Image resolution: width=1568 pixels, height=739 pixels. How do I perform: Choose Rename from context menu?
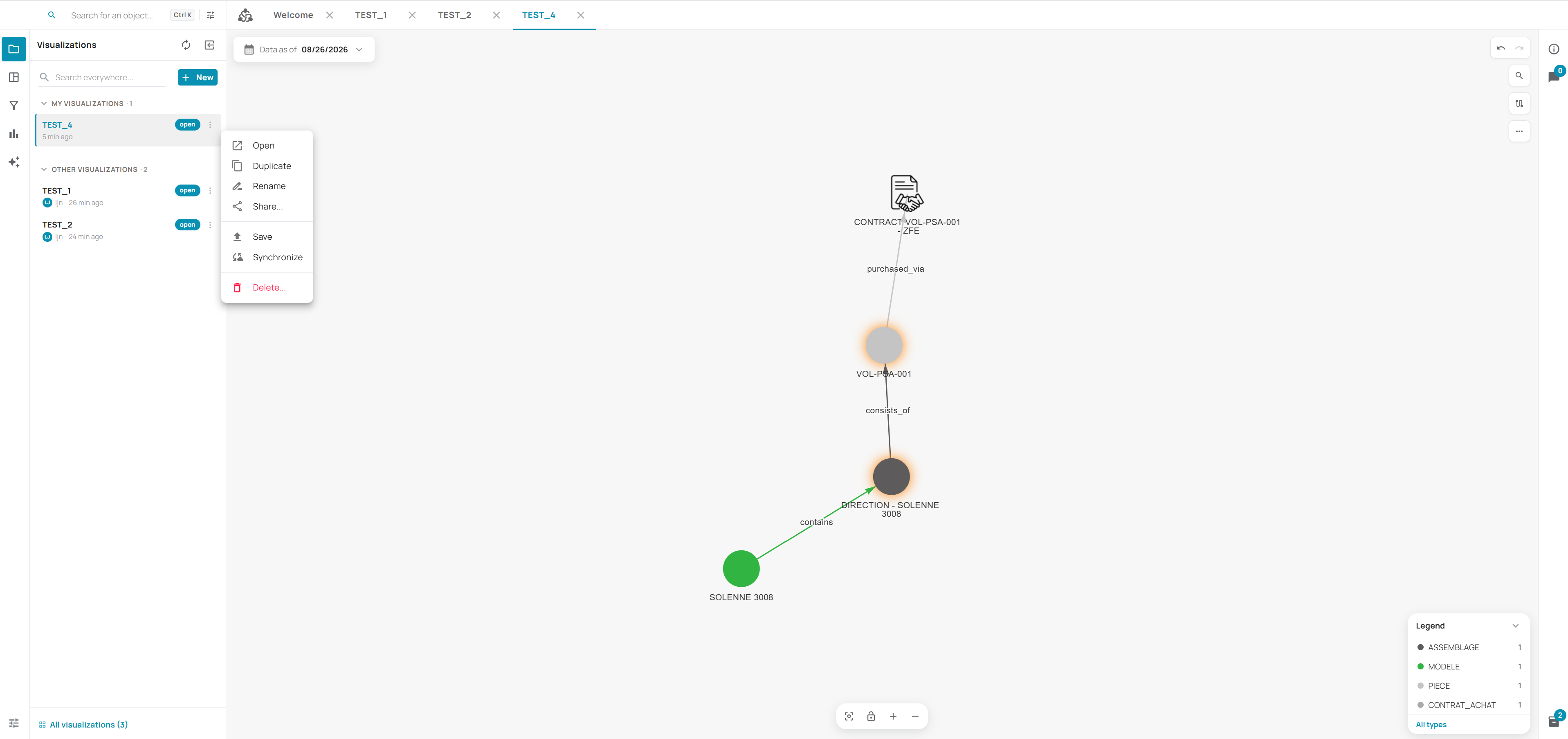(x=267, y=186)
